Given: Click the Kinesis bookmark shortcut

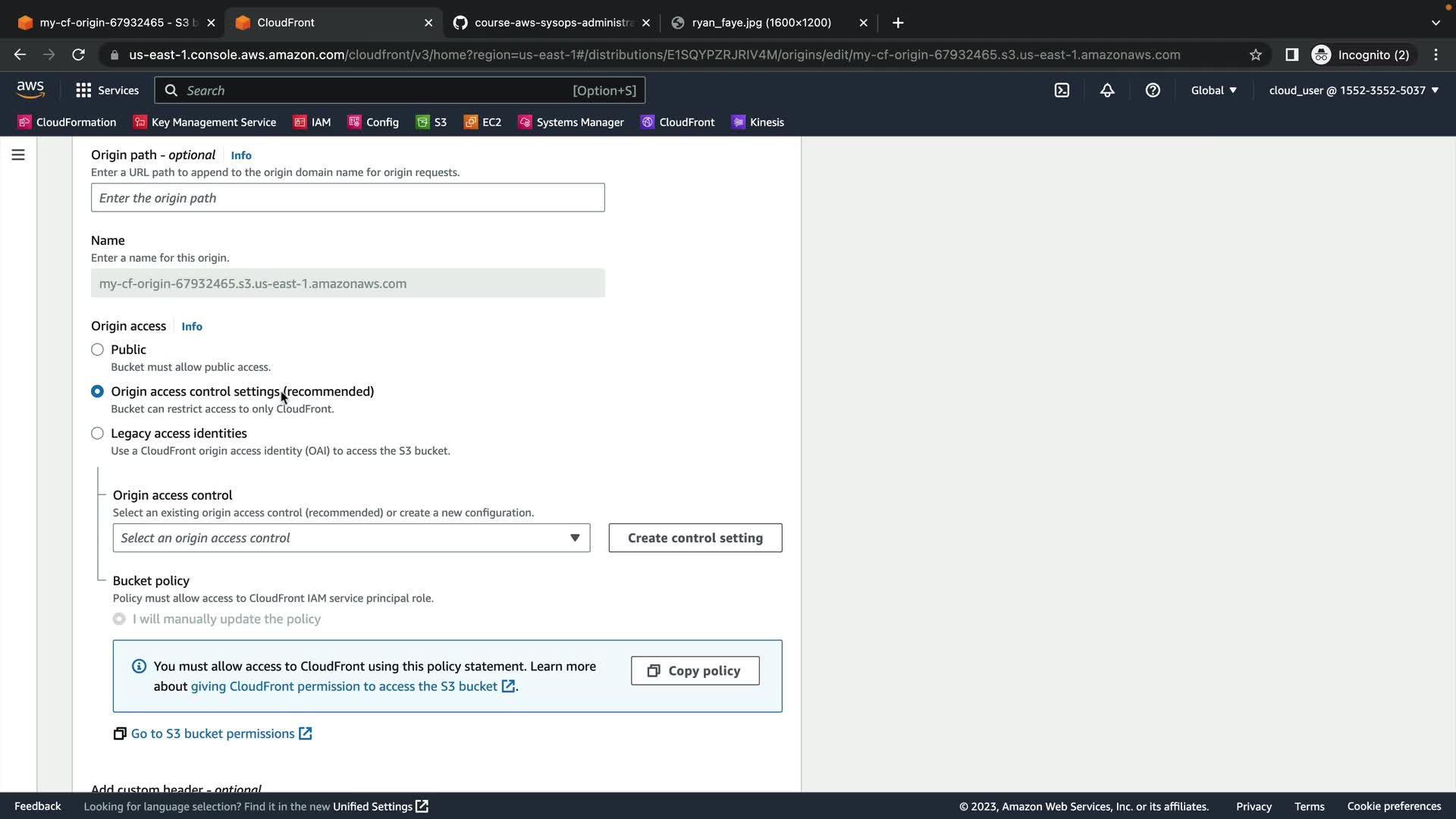Looking at the screenshot, I should pos(758,122).
